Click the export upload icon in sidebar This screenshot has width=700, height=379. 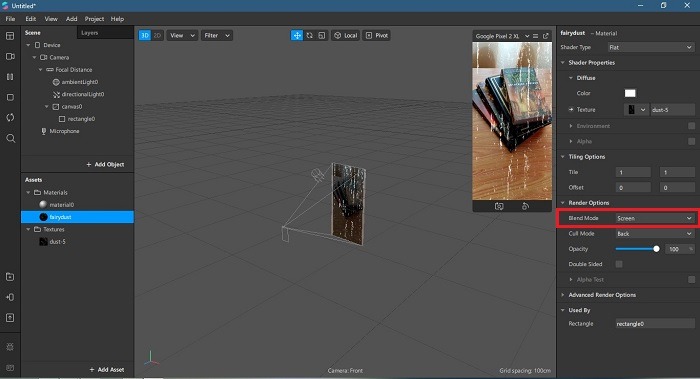(10, 318)
